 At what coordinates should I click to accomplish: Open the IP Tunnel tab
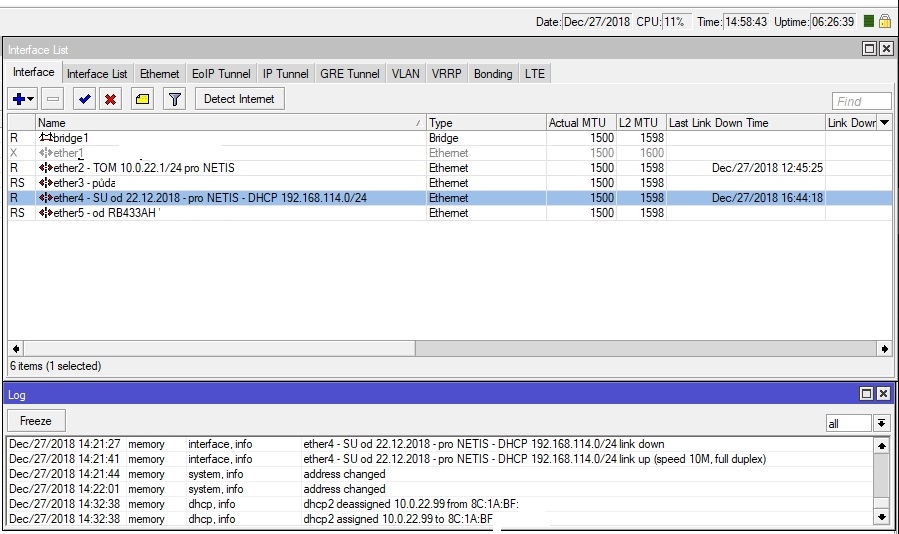(x=286, y=73)
